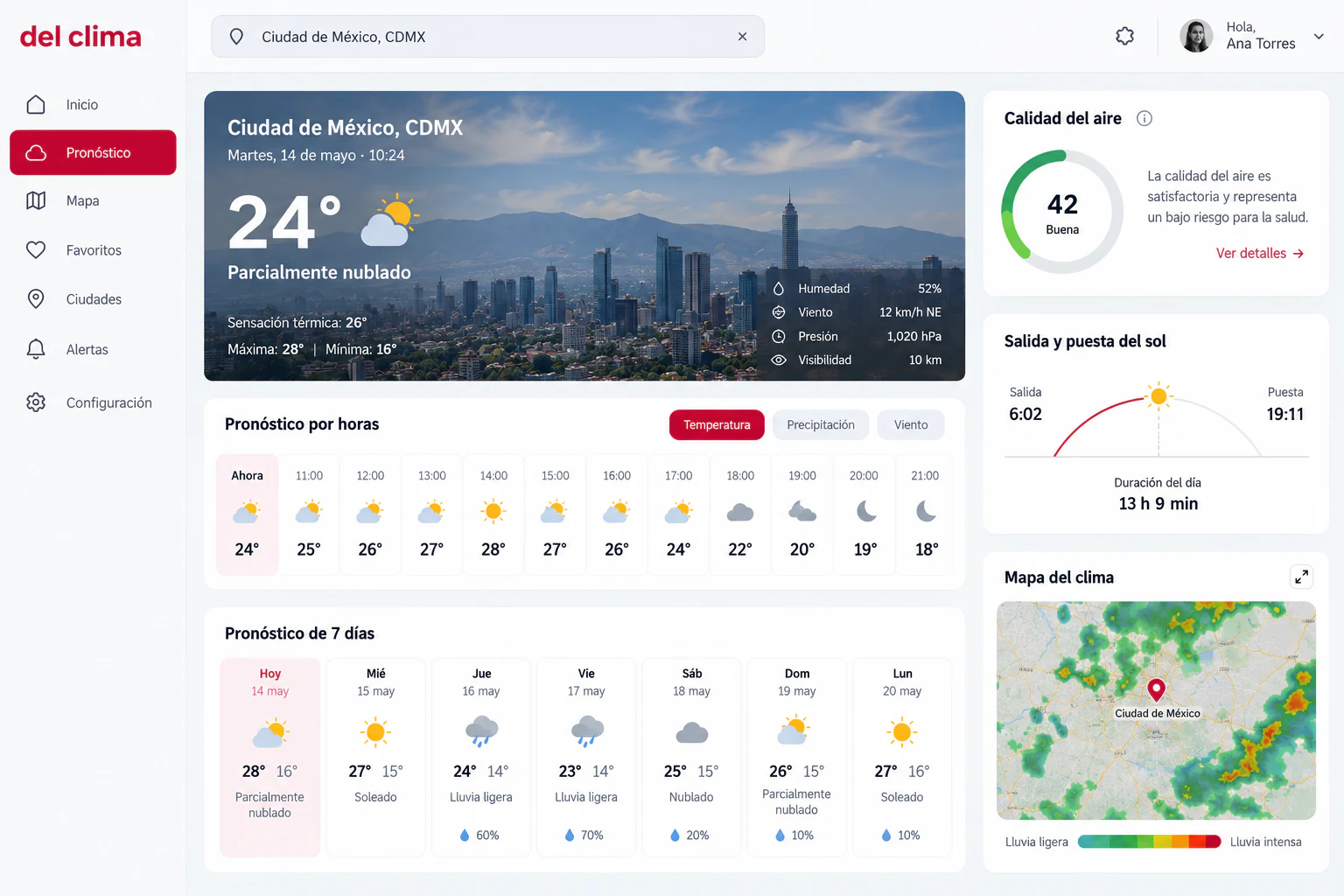The image size is (1344, 896).
Task: Clear the search field with the X icon
Action: [742, 37]
